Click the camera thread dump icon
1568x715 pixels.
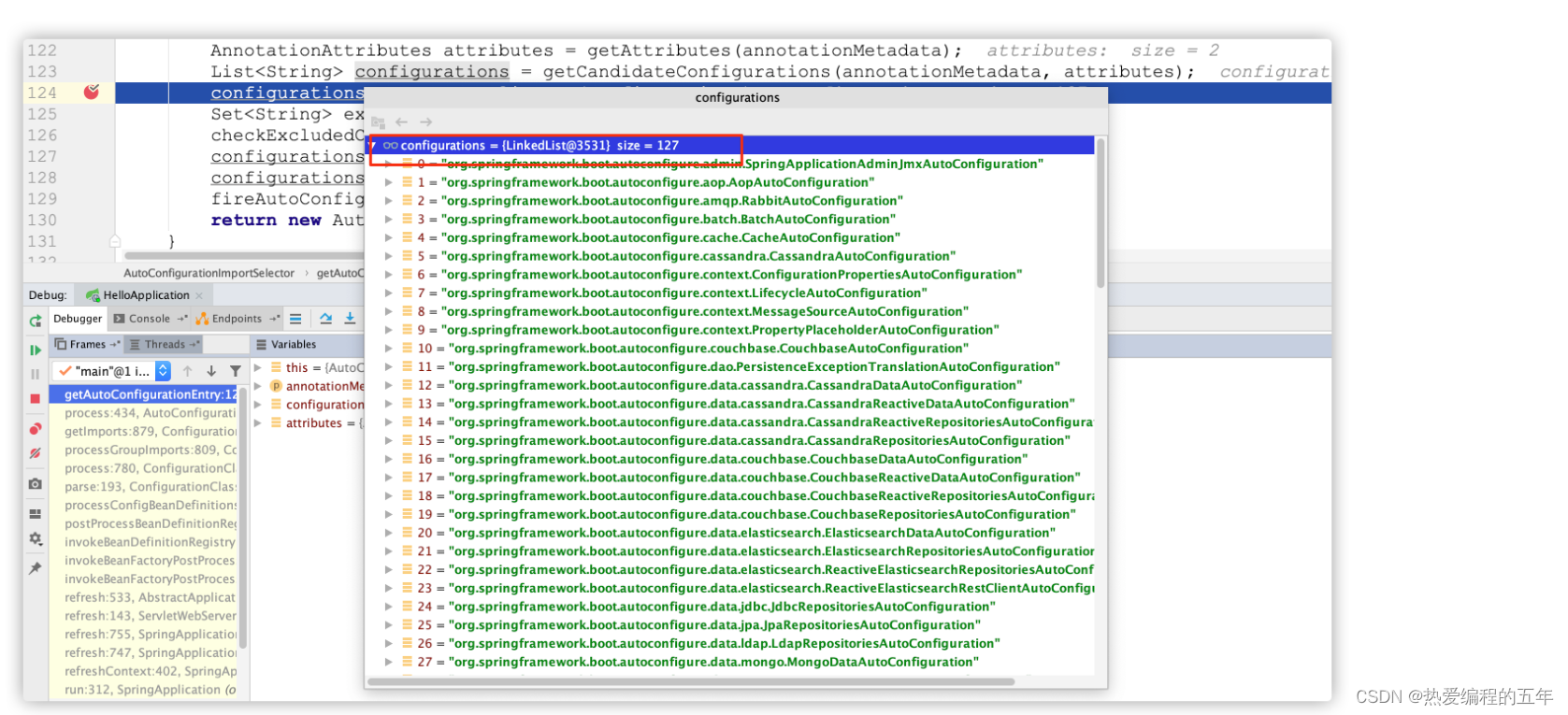click(36, 483)
